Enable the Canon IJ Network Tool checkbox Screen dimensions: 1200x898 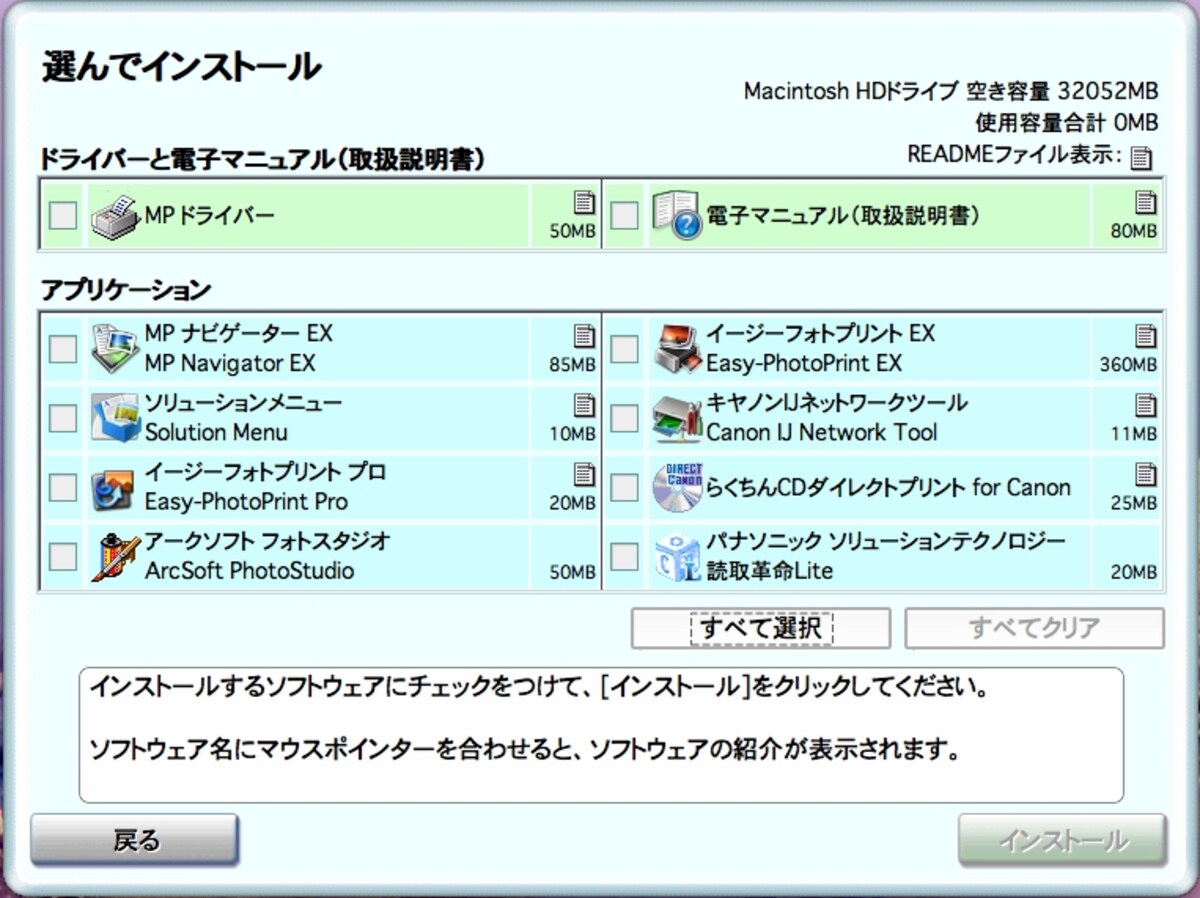(624, 417)
